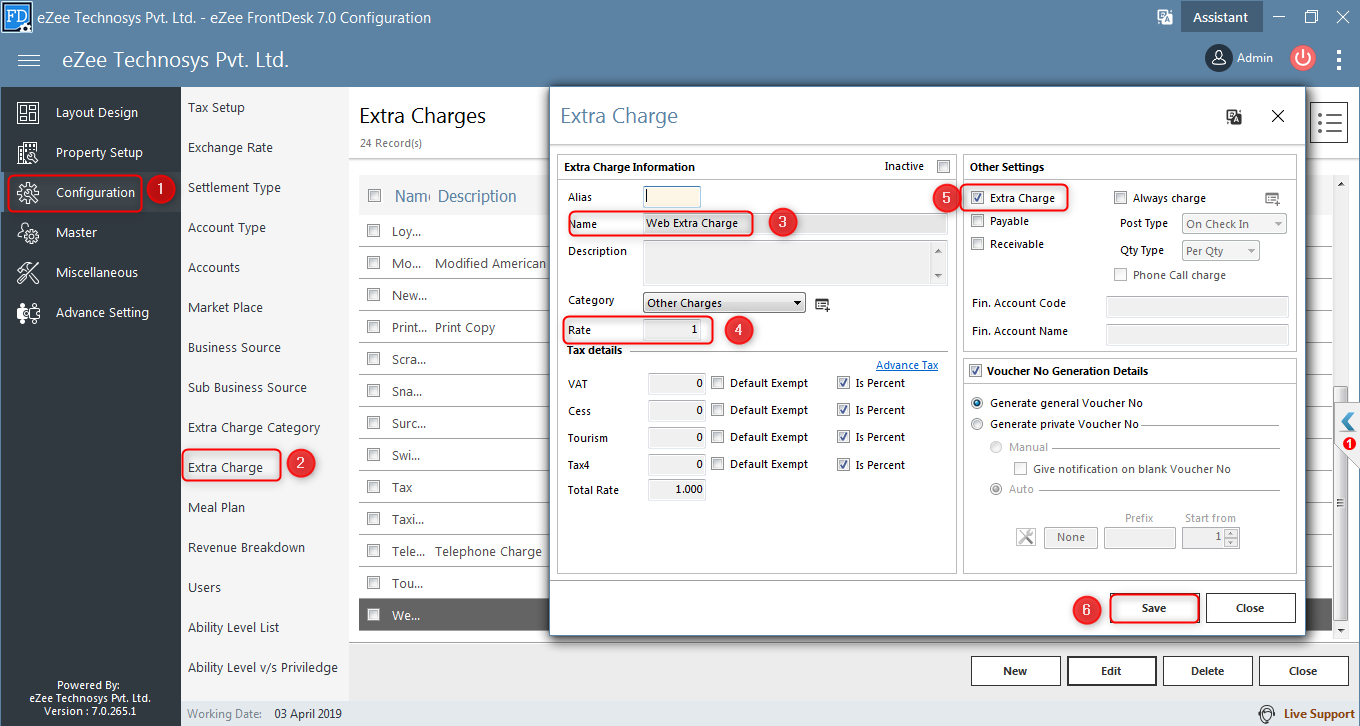Click the Assistant button
1360x726 pixels.
[1220, 17]
